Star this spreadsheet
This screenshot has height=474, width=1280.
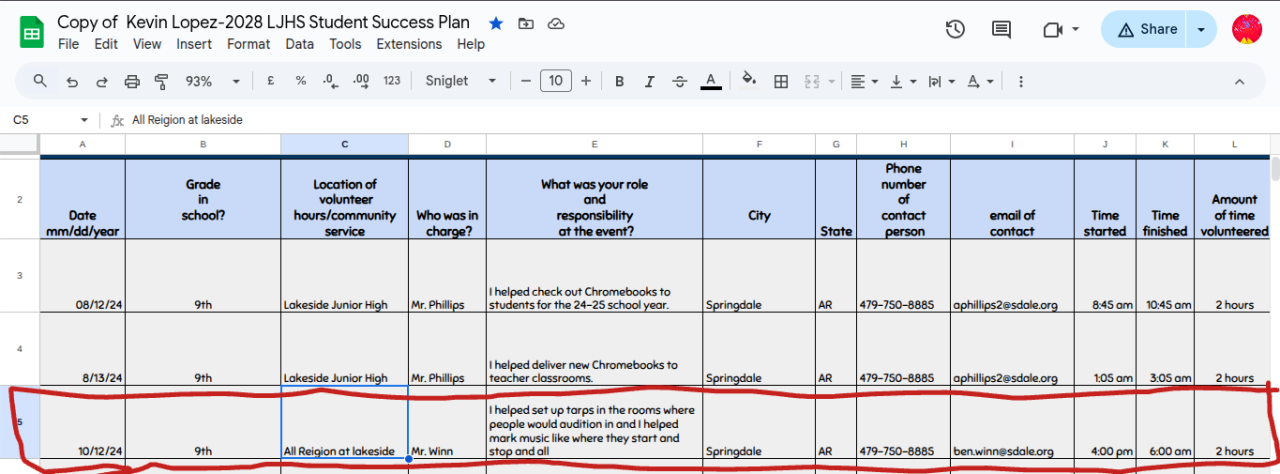(496, 23)
